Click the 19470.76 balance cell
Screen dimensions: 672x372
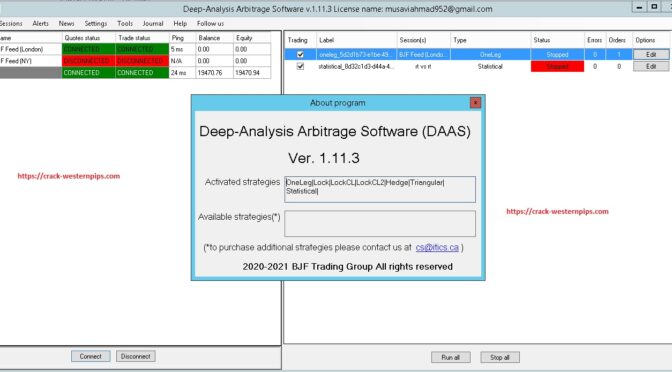[214, 73]
